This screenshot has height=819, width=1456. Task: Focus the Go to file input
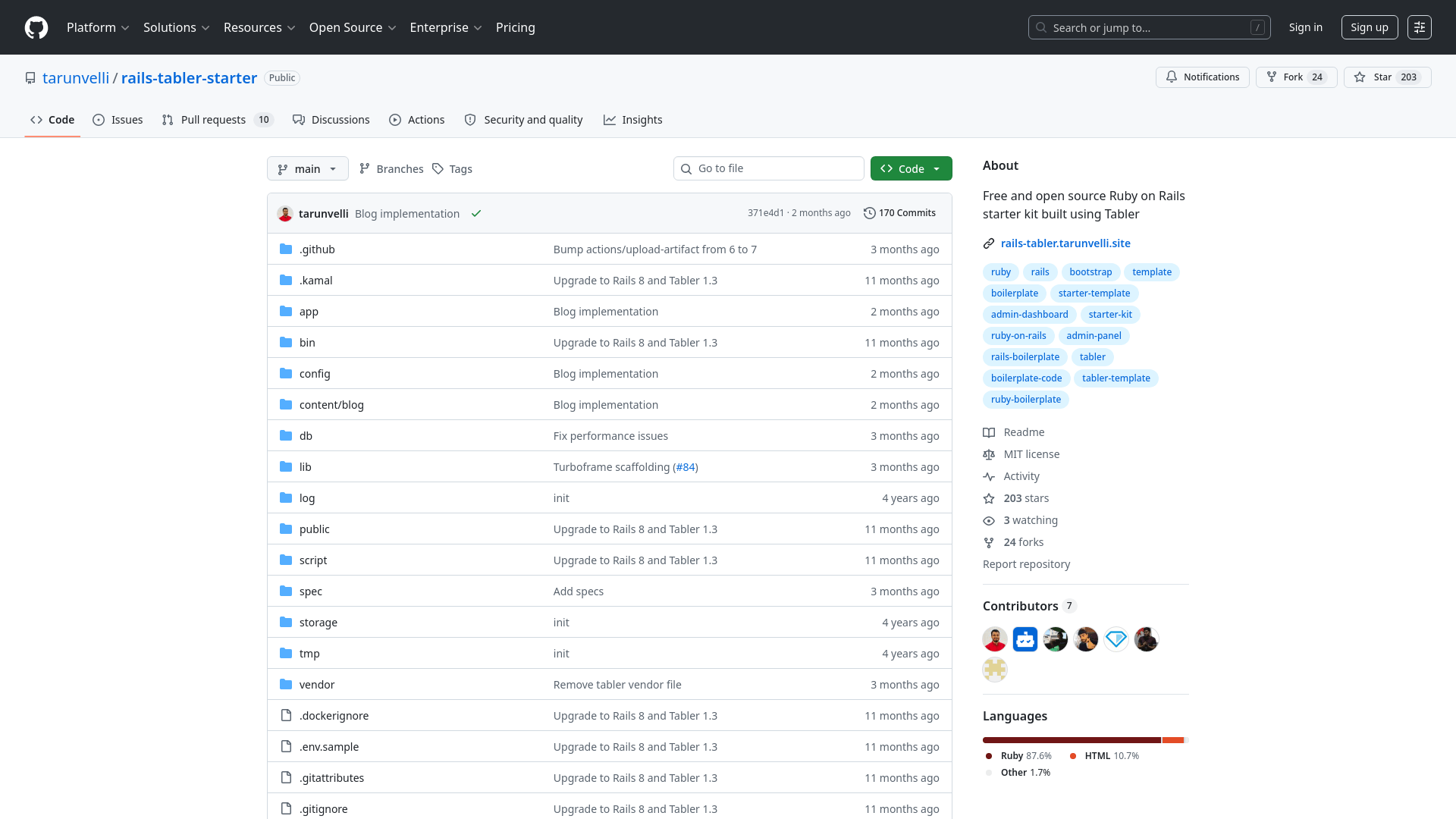[768, 168]
